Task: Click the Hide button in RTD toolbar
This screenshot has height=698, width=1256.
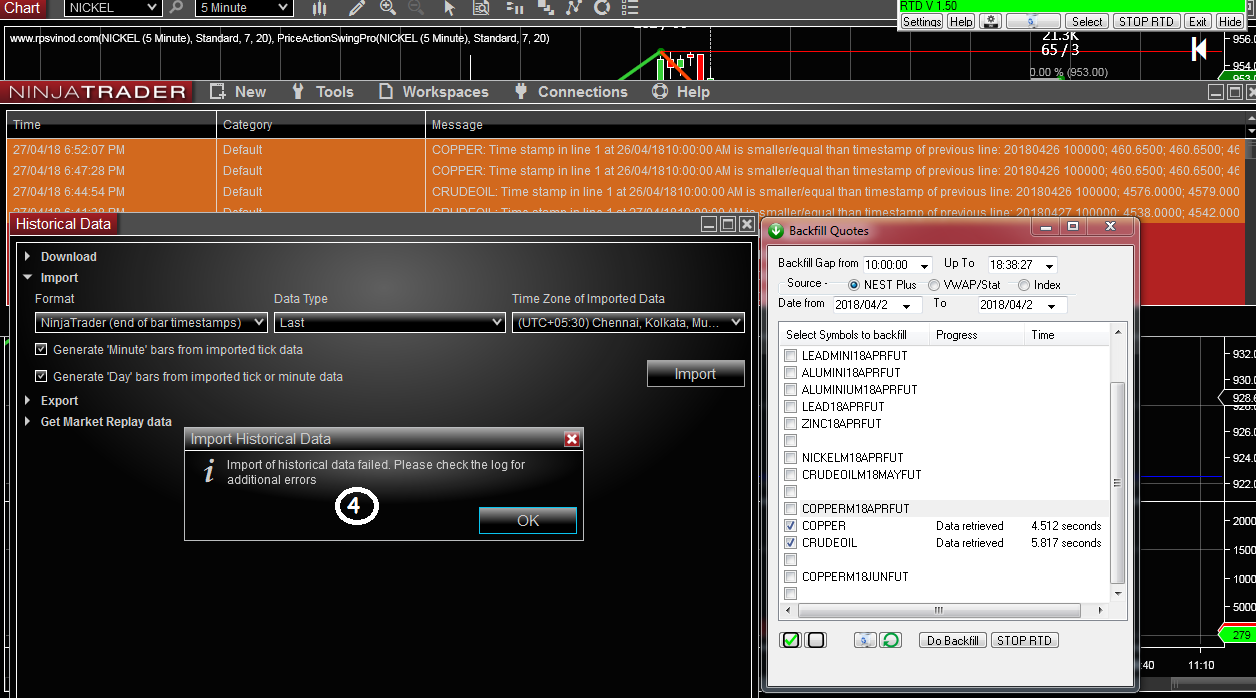Action: pyautogui.click(x=1230, y=21)
